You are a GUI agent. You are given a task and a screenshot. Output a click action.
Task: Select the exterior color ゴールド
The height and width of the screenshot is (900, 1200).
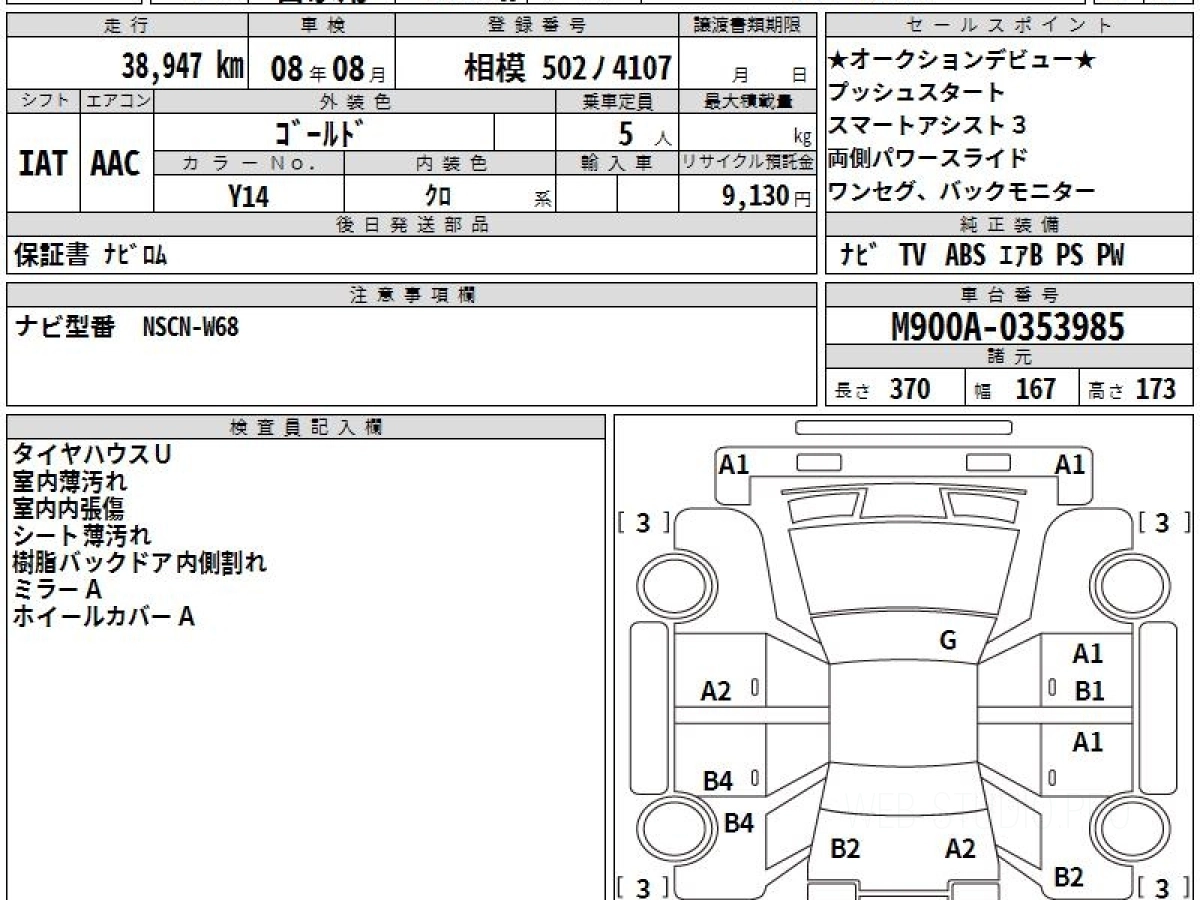pyautogui.click(x=318, y=132)
